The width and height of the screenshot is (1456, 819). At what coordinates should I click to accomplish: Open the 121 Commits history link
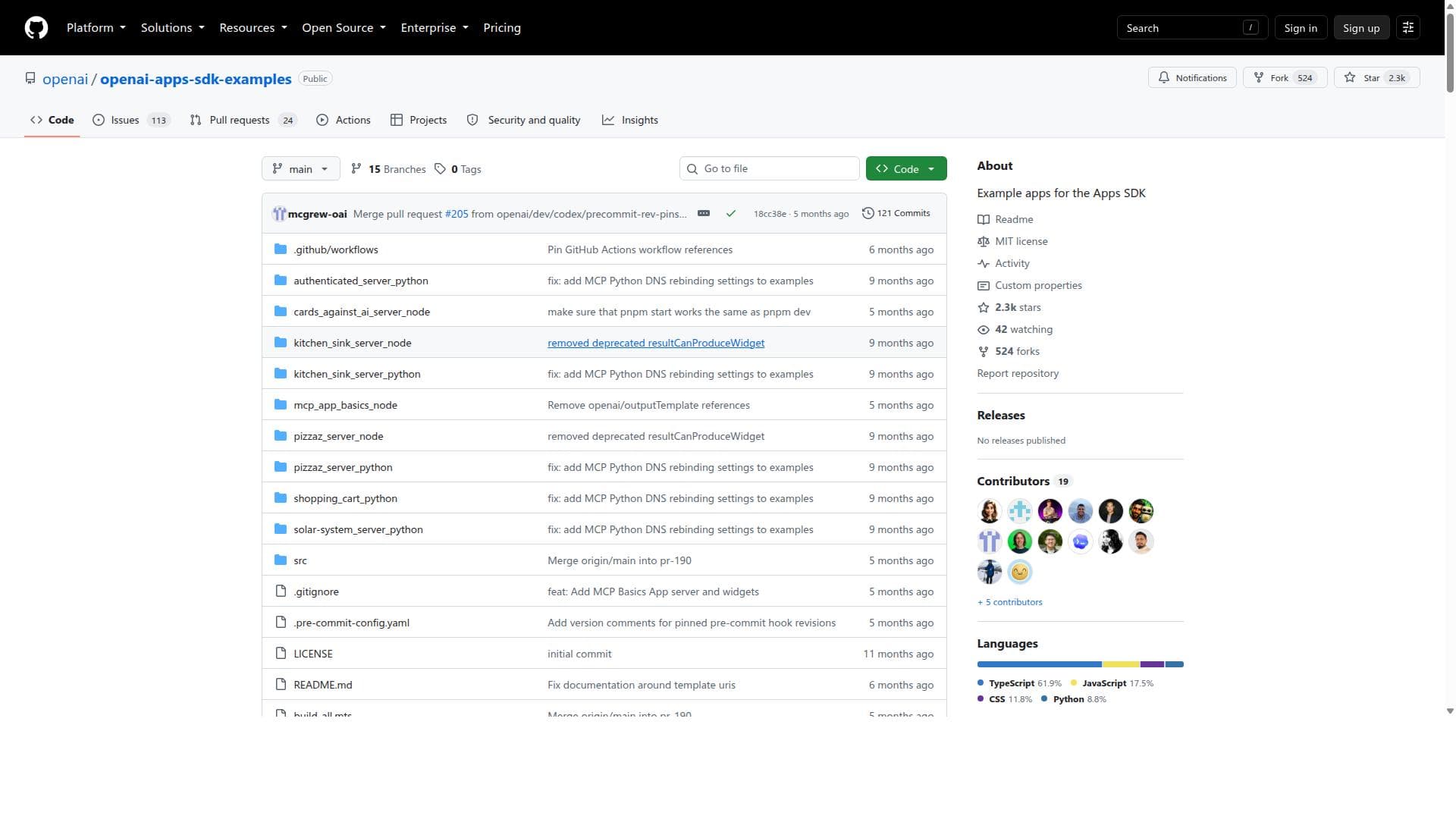point(896,214)
